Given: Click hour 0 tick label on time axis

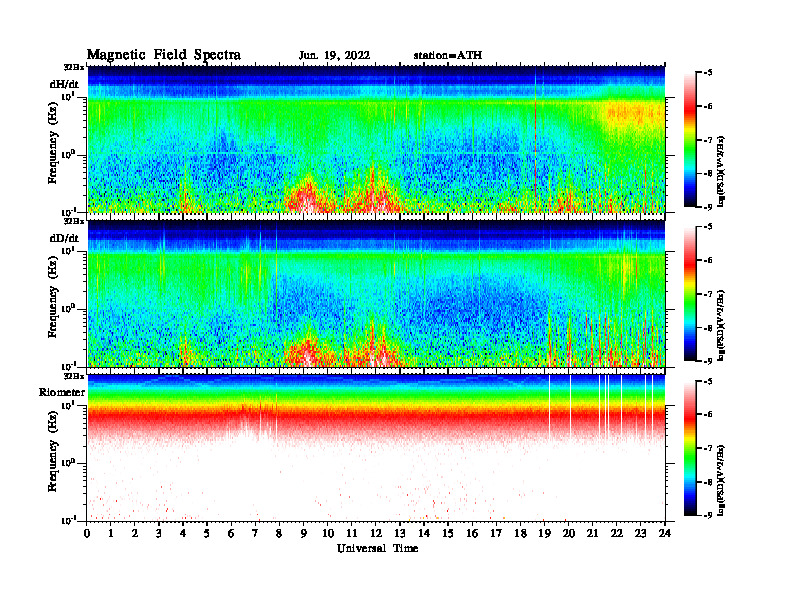Looking at the screenshot, I should pos(87,533).
